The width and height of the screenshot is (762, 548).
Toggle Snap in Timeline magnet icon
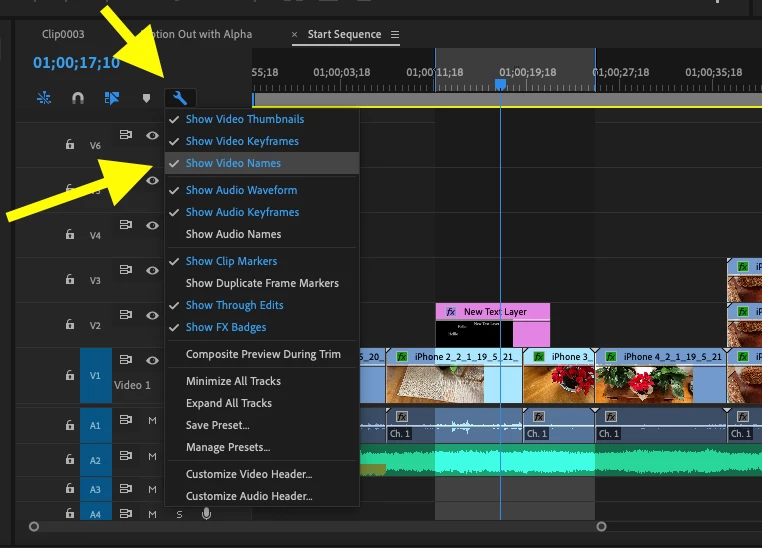(x=78, y=98)
